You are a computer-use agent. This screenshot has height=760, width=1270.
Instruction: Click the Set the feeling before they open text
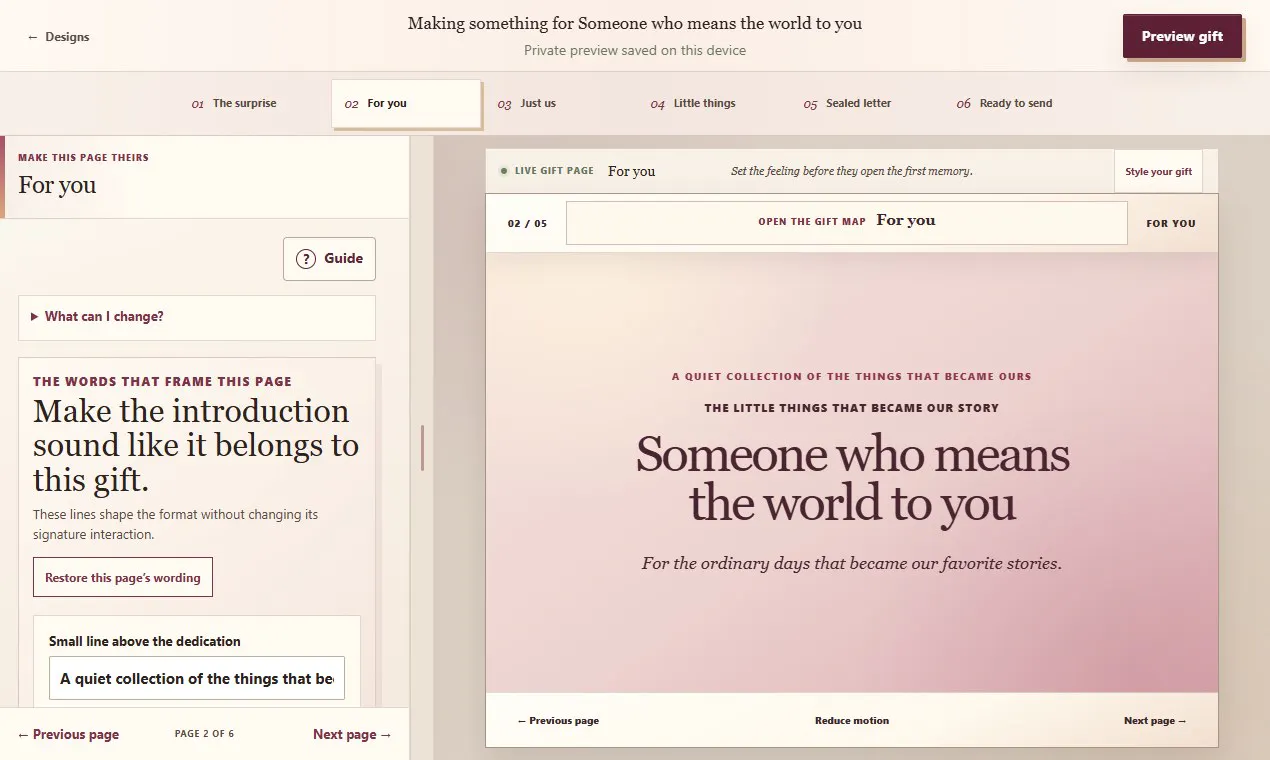(x=852, y=171)
